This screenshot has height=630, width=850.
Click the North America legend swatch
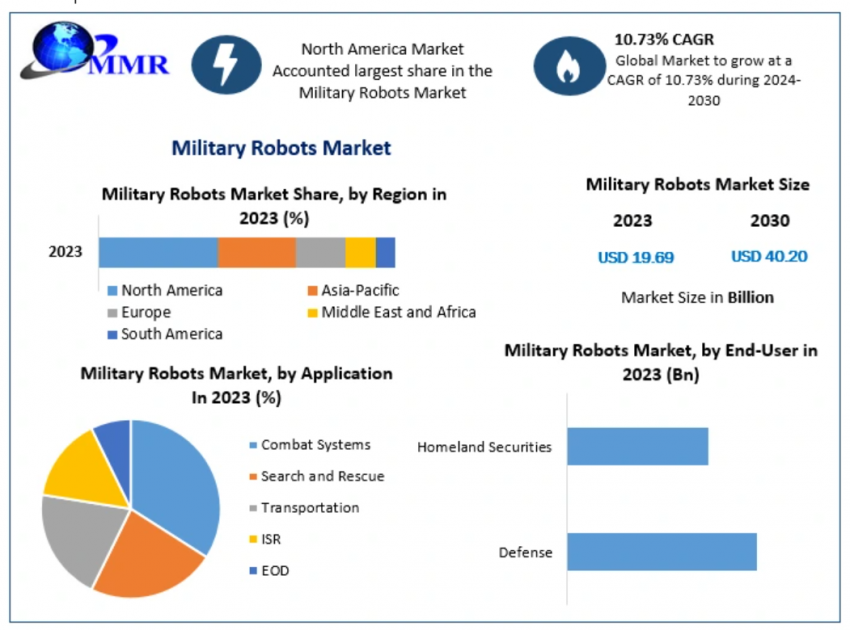click(112, 291)
